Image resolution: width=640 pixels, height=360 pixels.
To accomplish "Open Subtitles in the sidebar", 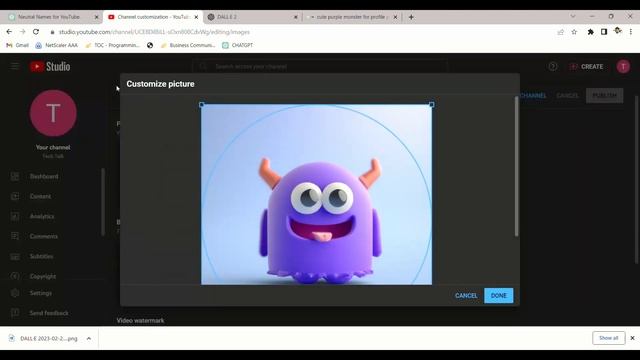I will (x=42, y=256).
